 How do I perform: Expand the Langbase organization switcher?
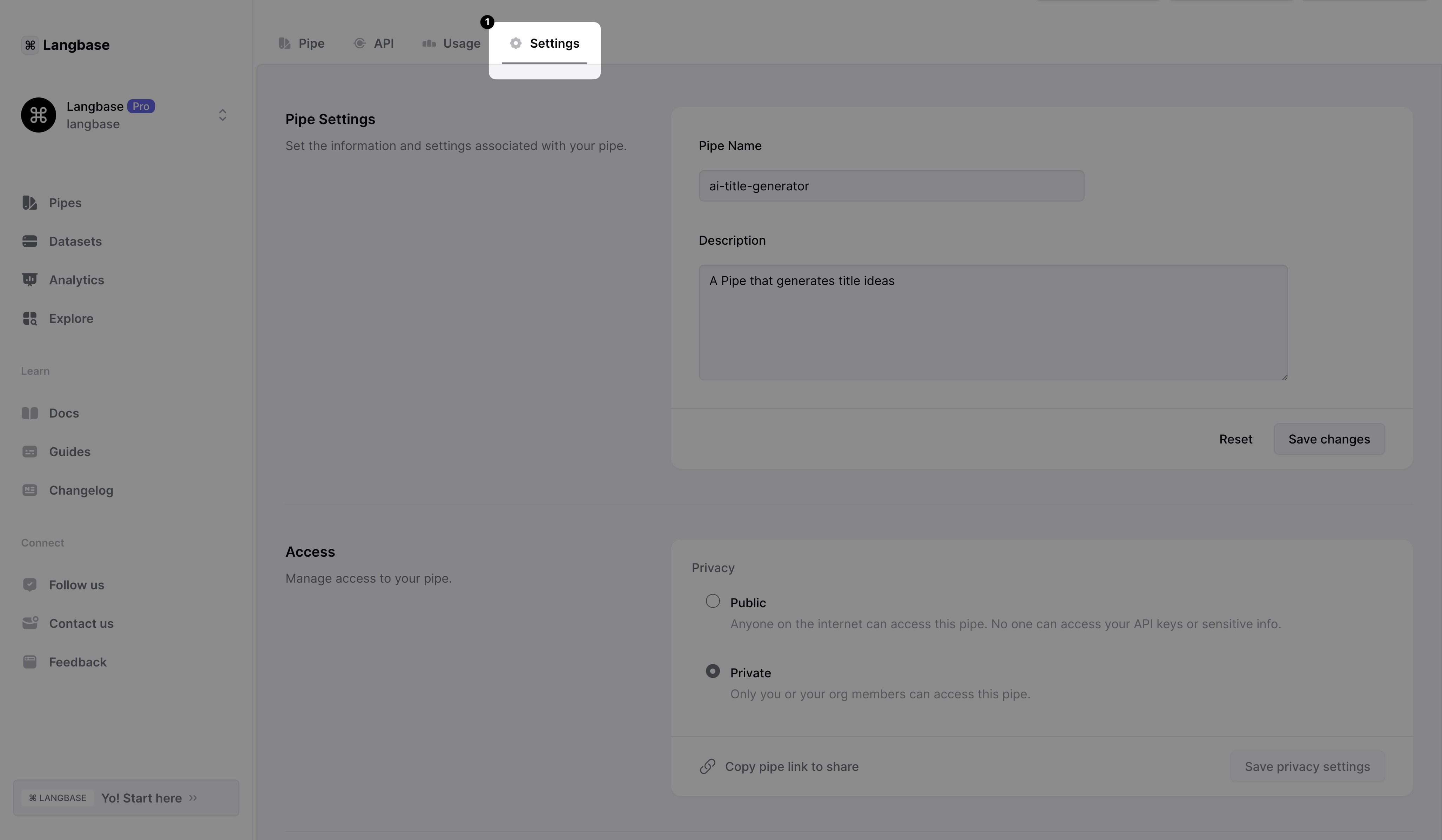223,115
